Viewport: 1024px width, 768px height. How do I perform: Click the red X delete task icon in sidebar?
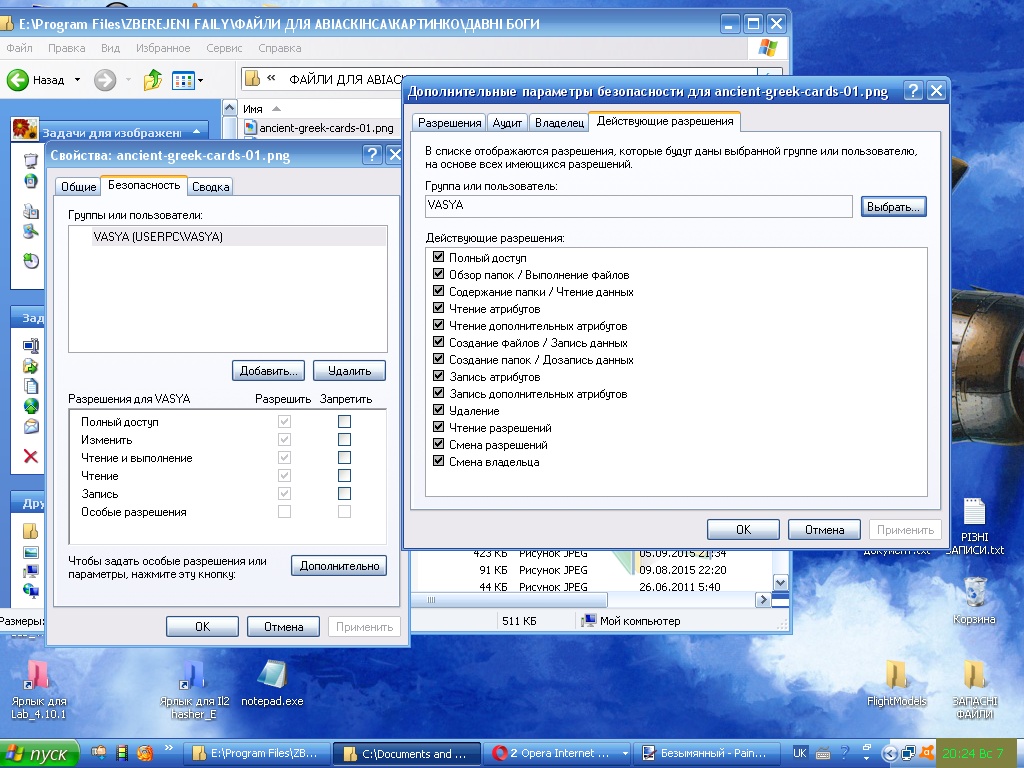click(31, 456)
